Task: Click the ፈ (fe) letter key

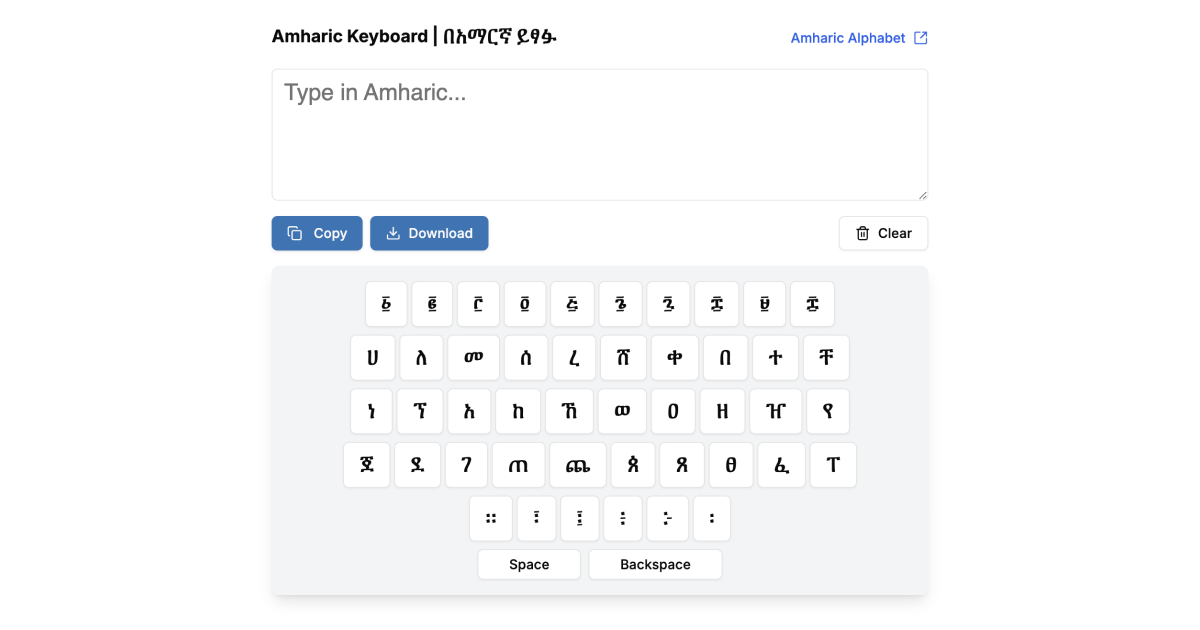Action: pyautogui.click(x=781, y=464)
